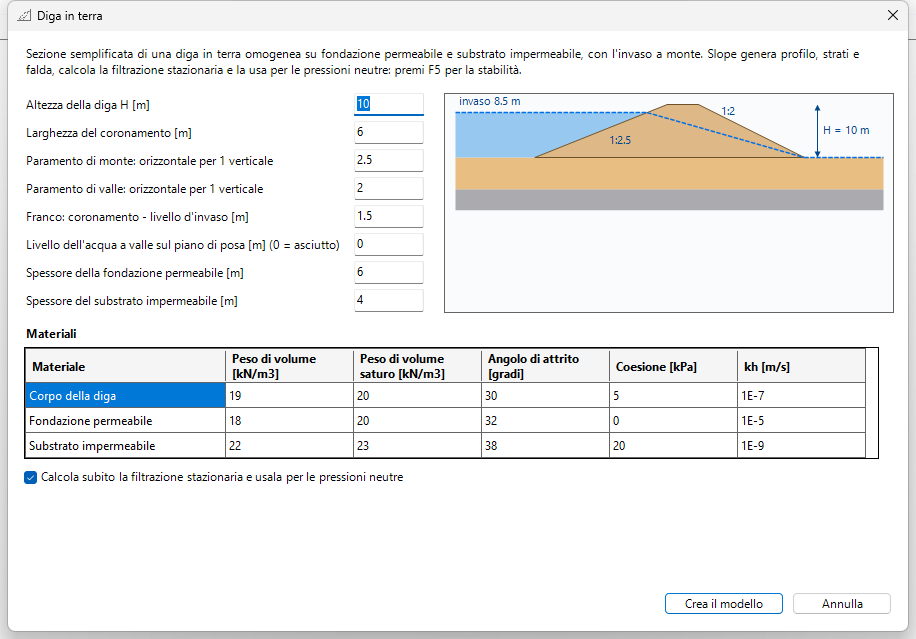Click the Materiale column header
916x639 pixels.
[x=126, y=366]
